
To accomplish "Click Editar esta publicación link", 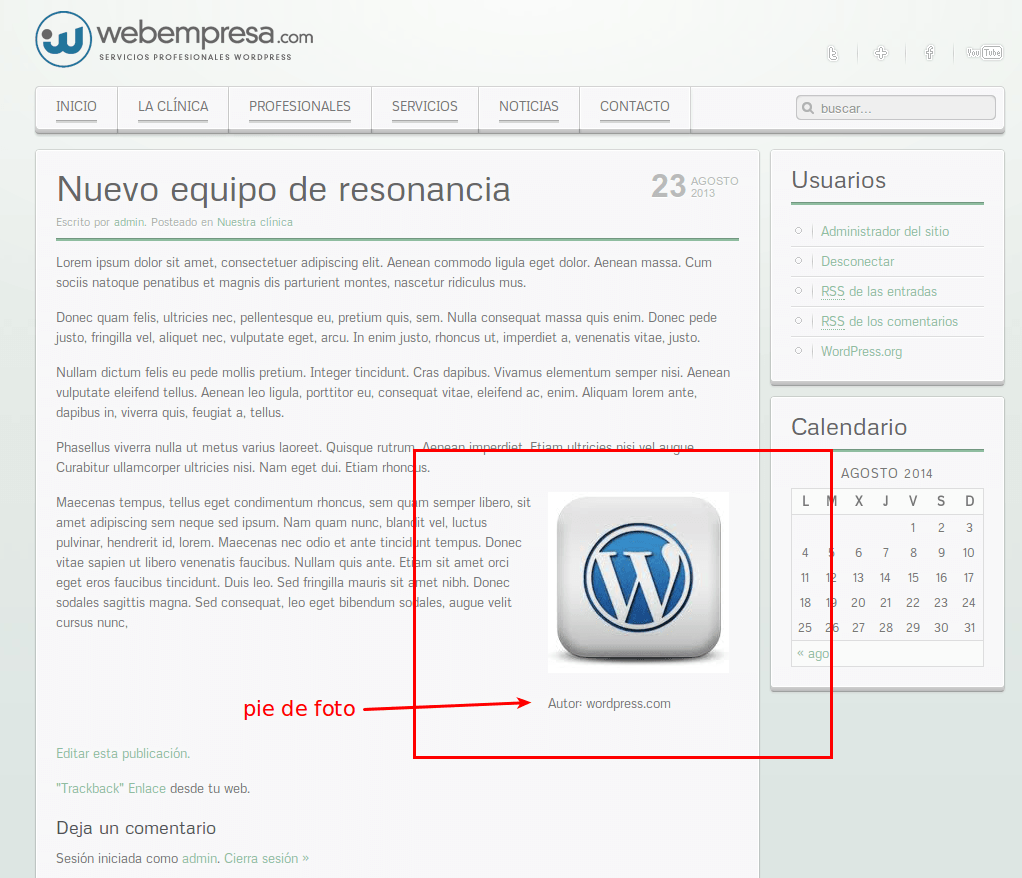I will coord(123,754).
